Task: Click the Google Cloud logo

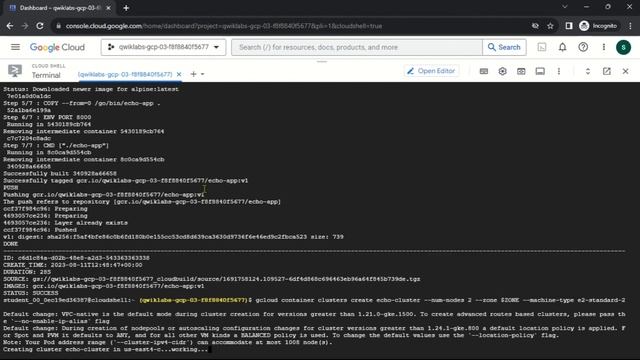Action: coord(57,47)
